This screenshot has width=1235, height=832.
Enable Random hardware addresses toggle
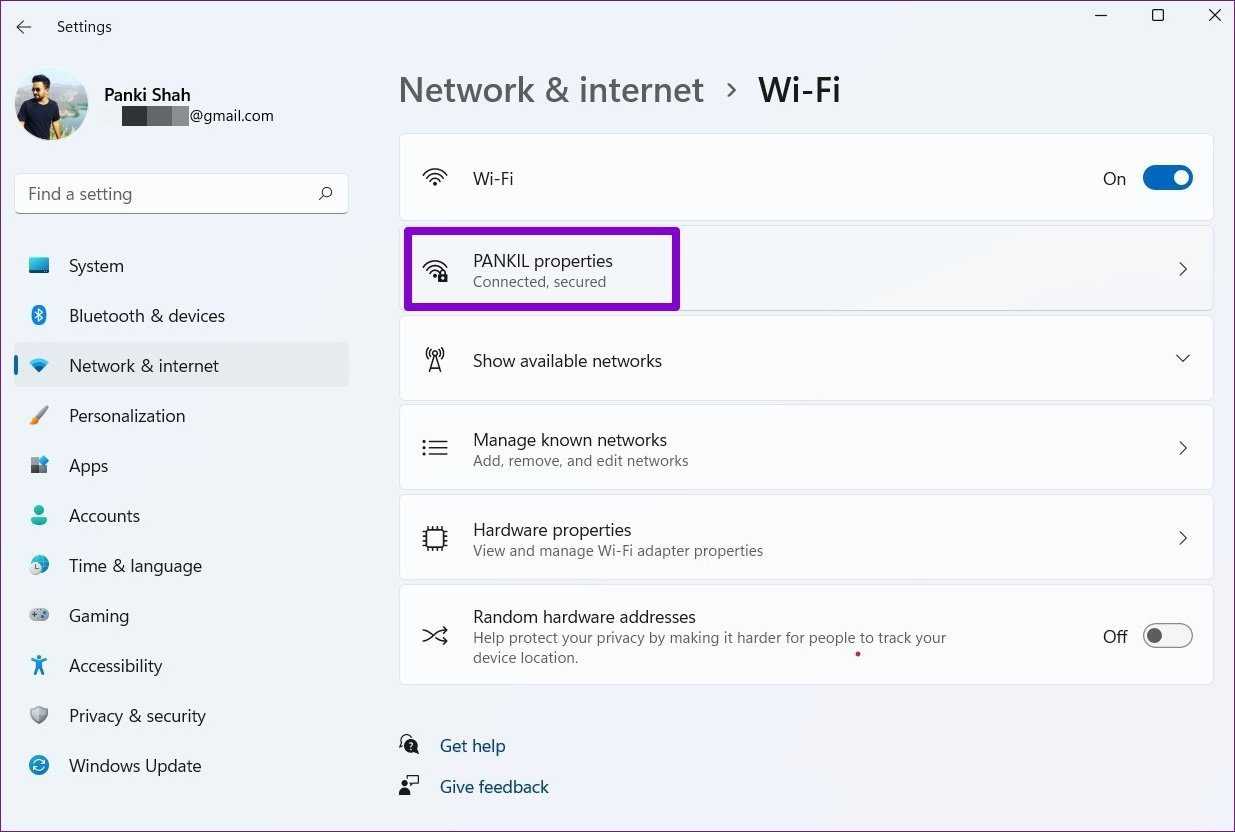(1167, 636)
